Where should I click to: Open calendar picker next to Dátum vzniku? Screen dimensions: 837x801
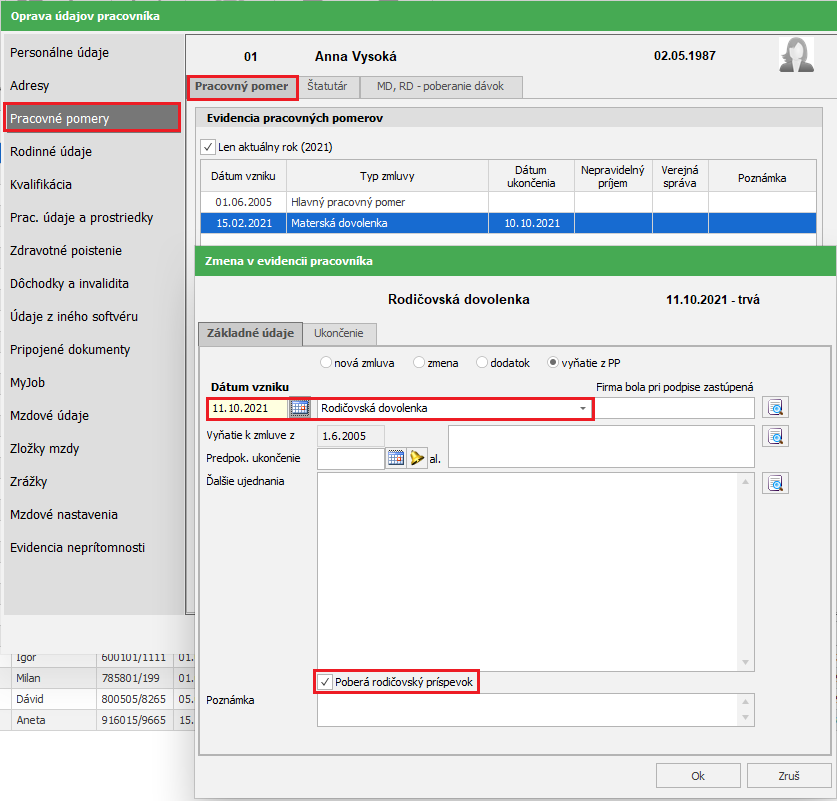[x=299, y=408]
